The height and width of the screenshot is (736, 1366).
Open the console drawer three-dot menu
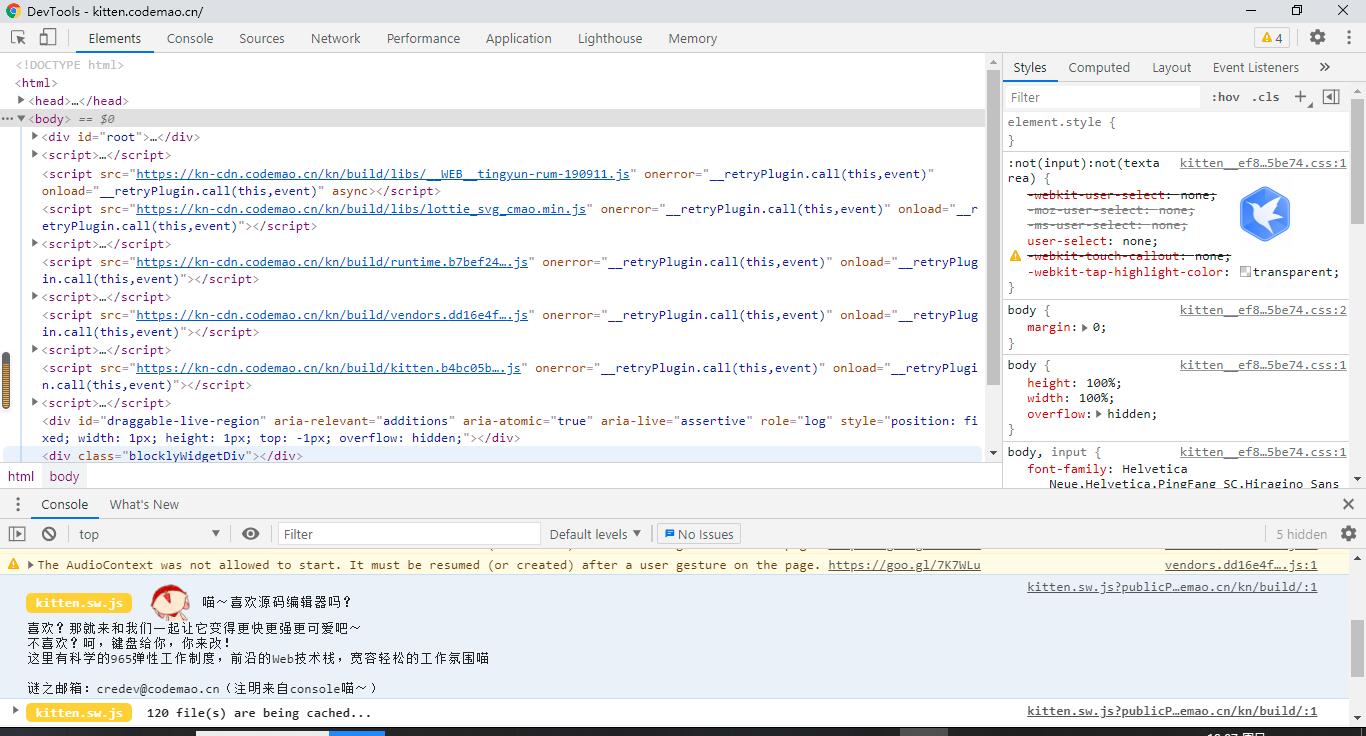(18, 504)
